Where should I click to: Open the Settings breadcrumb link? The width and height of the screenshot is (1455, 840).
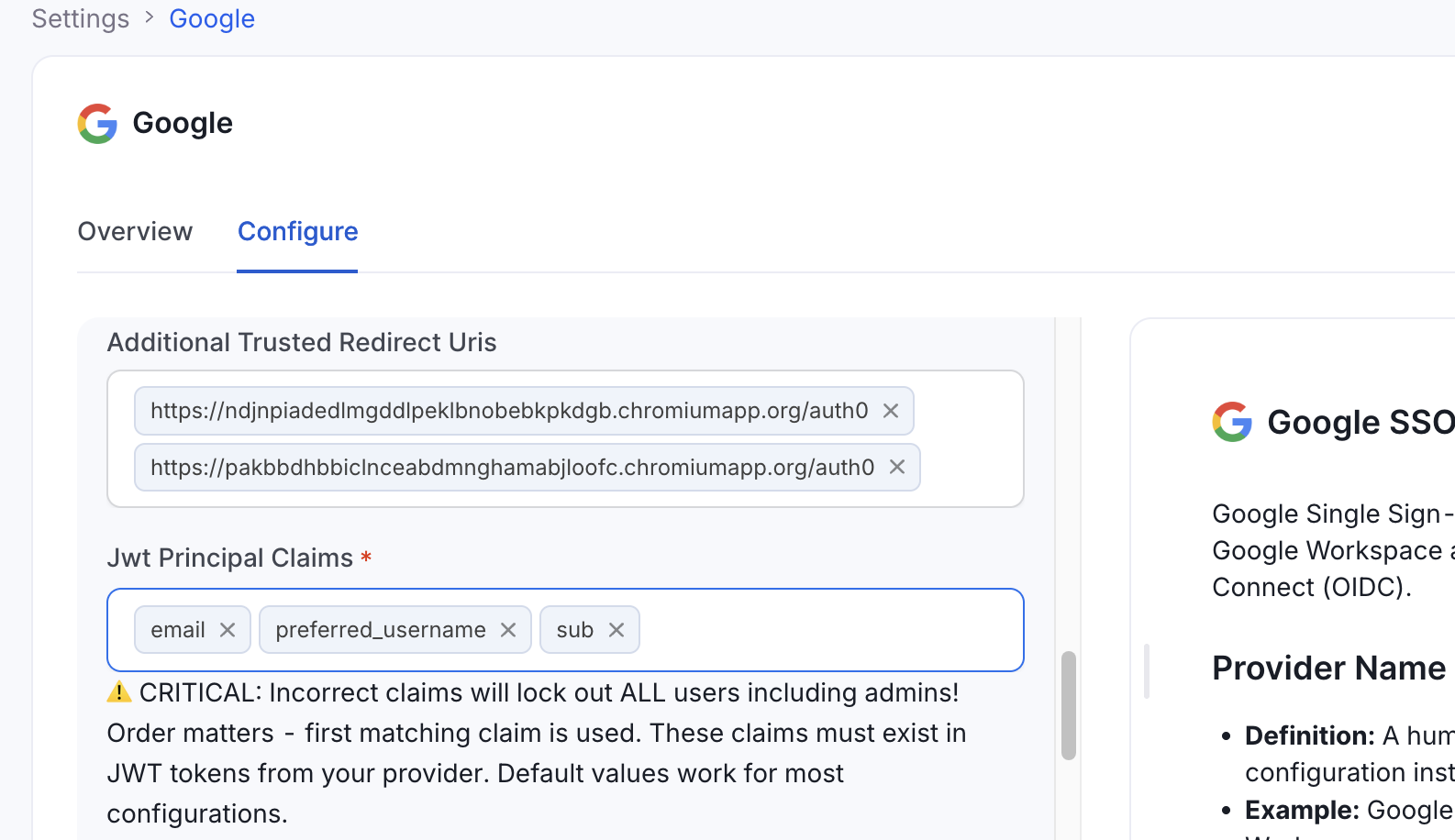click(81, 18)
